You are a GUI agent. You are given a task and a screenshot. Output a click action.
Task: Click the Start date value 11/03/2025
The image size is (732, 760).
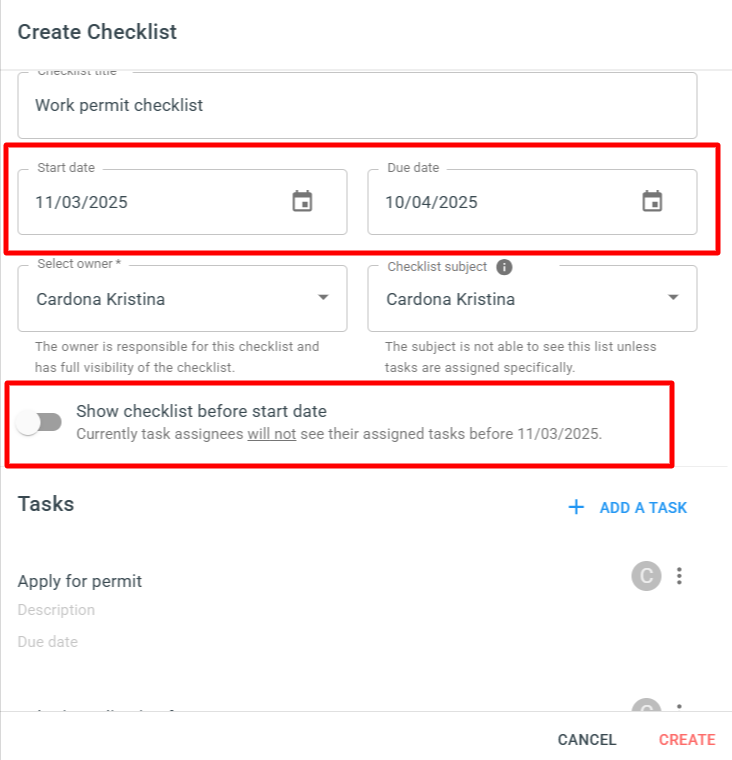81,202
